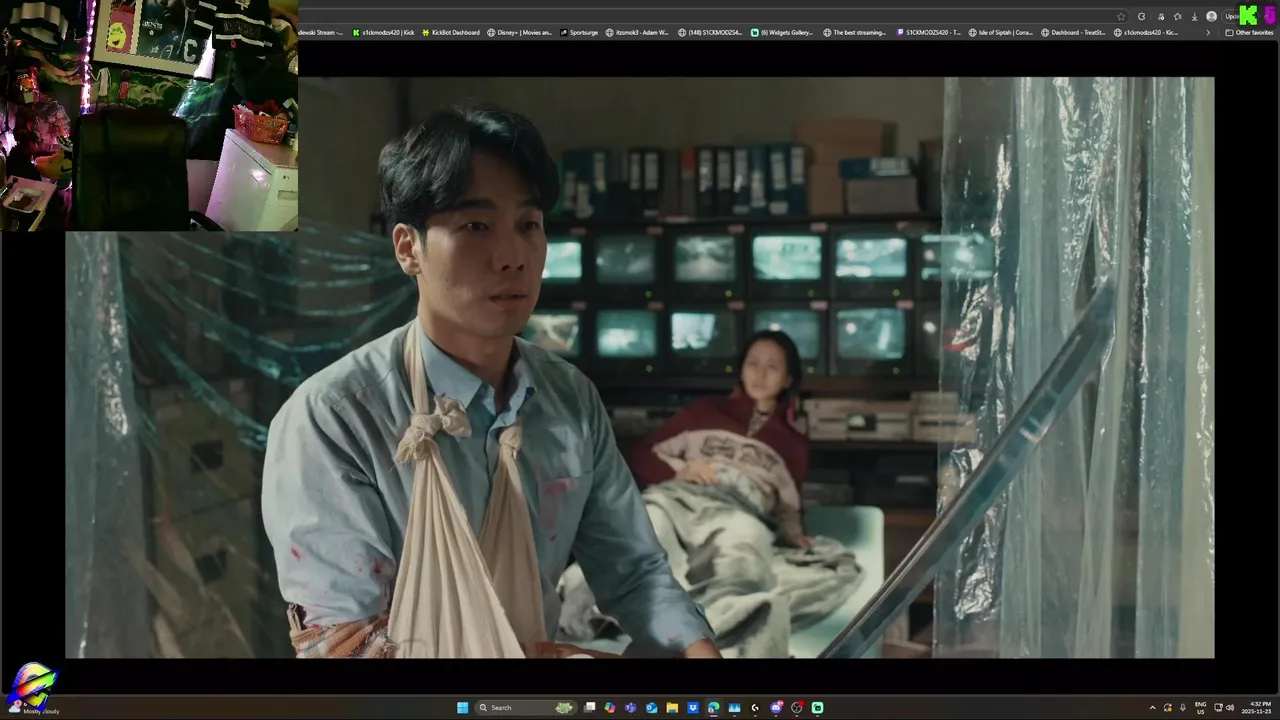Screen dimensions: 1280x720
Task: Click the microphone tray icon
Action: click(x=1183, y=707)
